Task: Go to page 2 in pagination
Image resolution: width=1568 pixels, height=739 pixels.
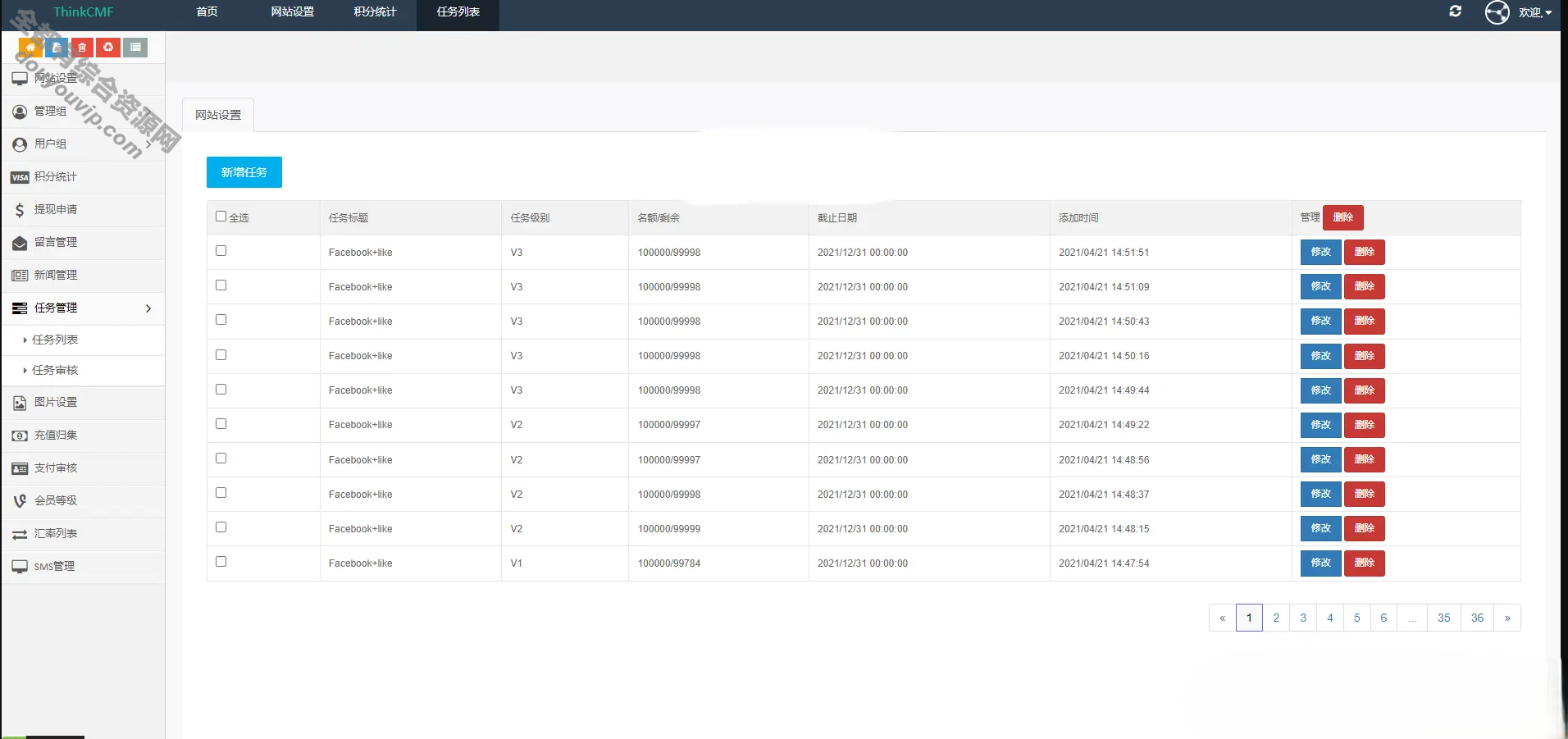Action: tap(1276, 618)
